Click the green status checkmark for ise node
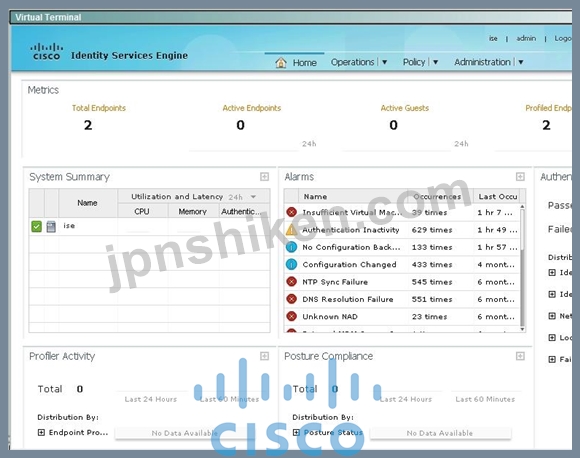Screen dimensions: 580x458 [x=36, y=226]
